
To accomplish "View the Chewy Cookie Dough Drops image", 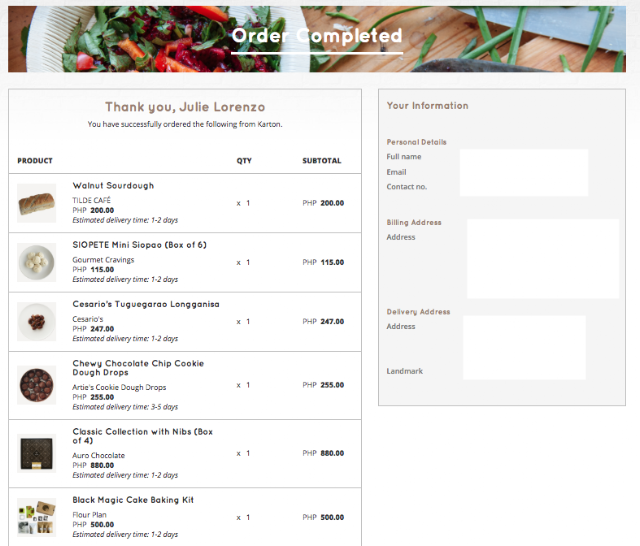I will [36, 385].
